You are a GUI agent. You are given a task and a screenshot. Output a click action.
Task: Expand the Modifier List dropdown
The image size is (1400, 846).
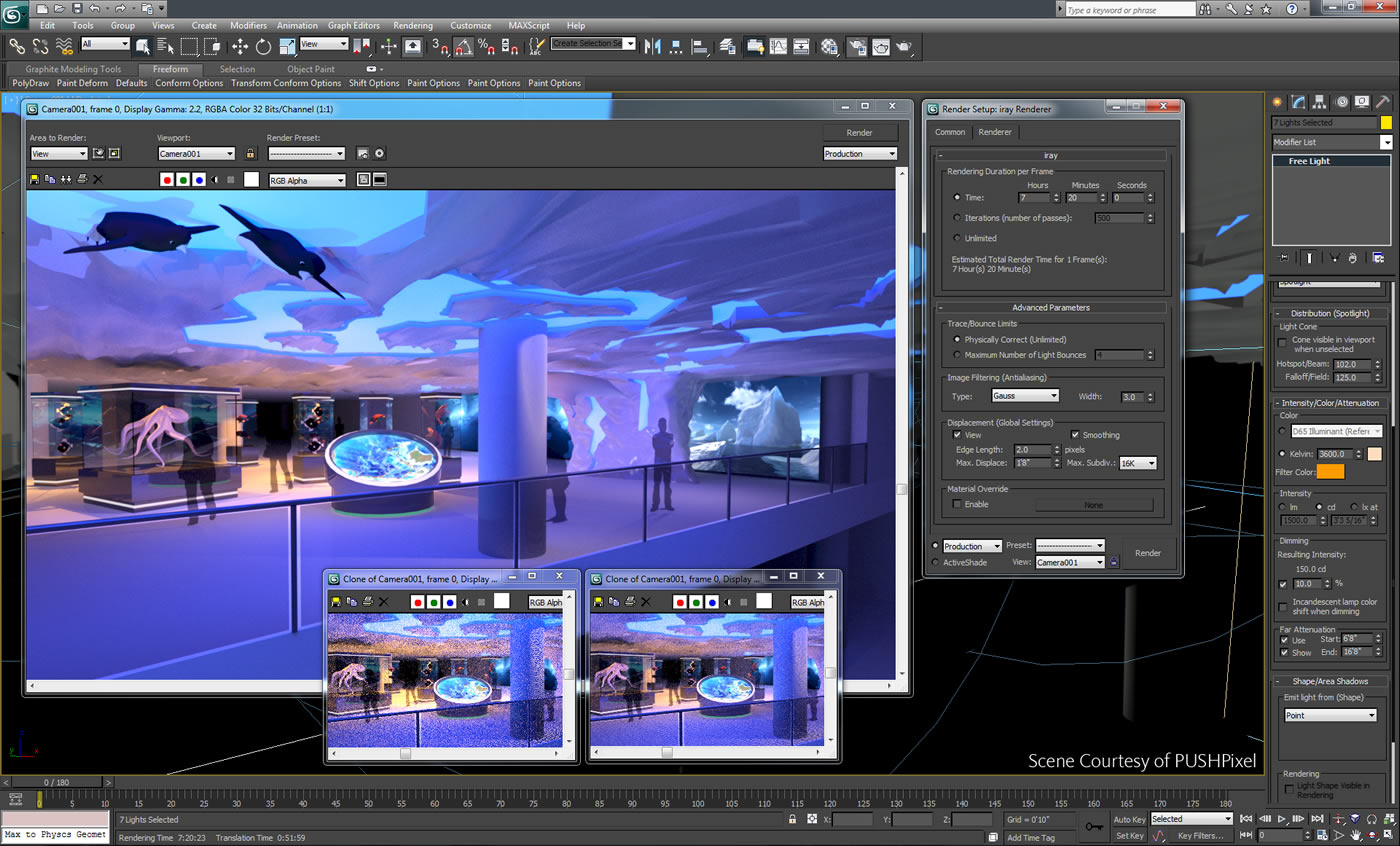coord(1332,142)
